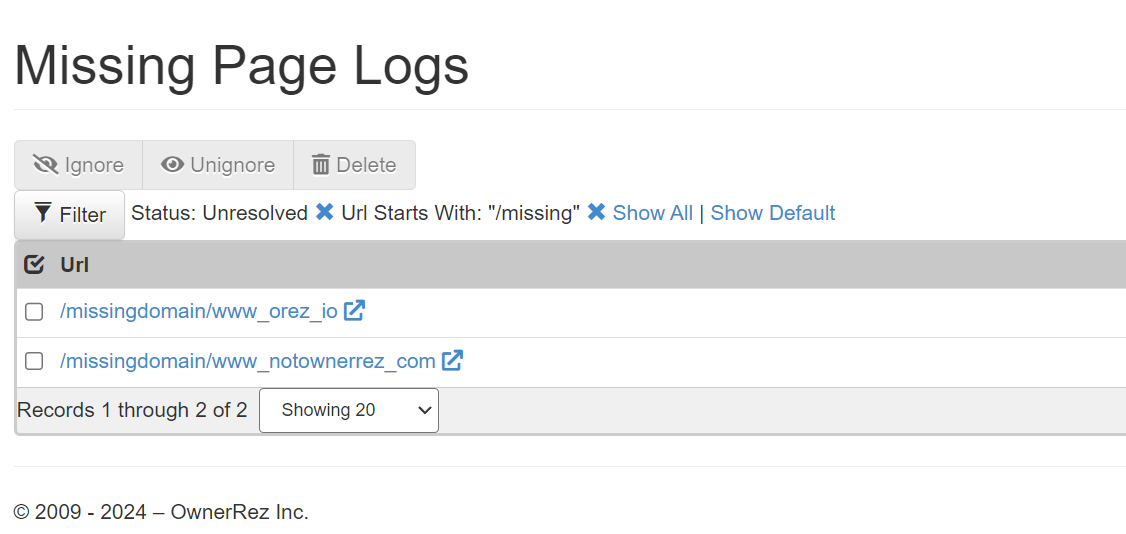Remove the Status: Unresolved filter
Screen dimensions: 1126x534
(x=324, y=213)
